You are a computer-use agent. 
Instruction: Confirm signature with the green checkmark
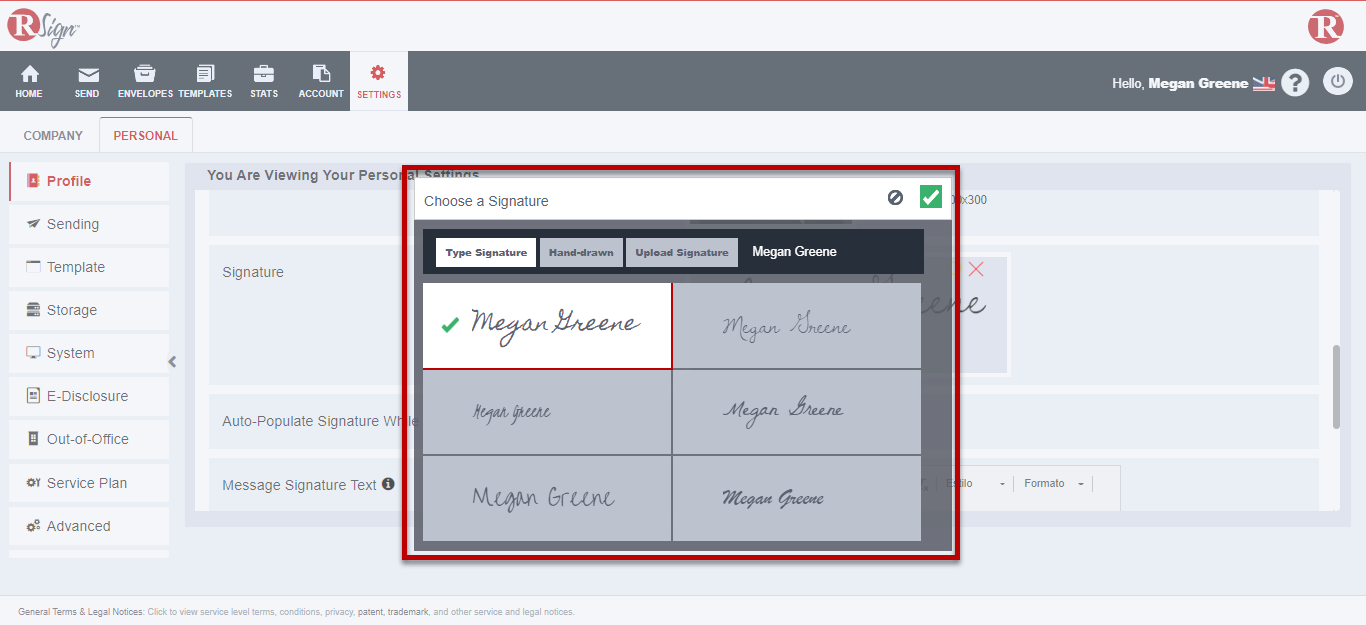(x=931, y=198)
